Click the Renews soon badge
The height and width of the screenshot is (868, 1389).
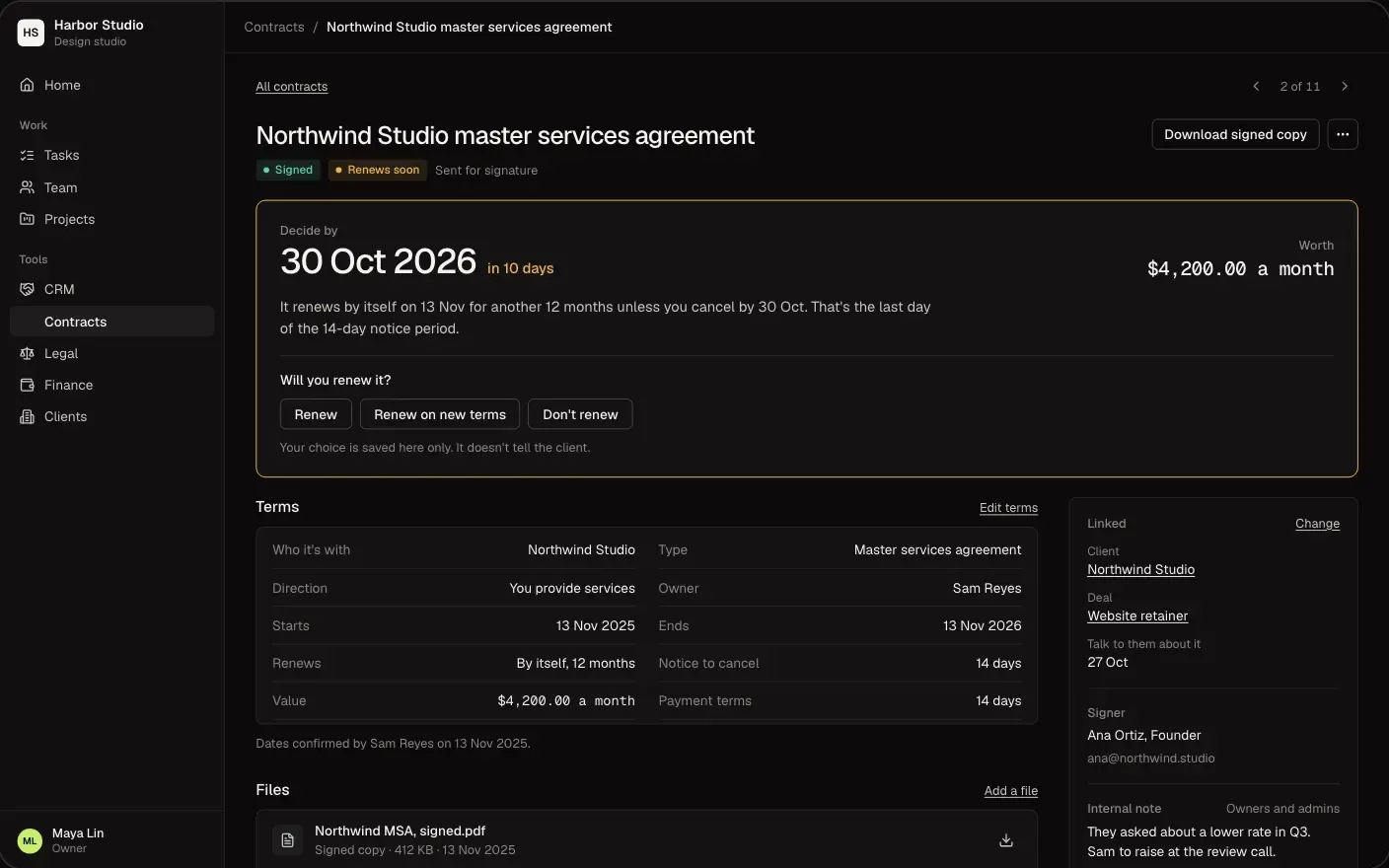pos(377,170)
